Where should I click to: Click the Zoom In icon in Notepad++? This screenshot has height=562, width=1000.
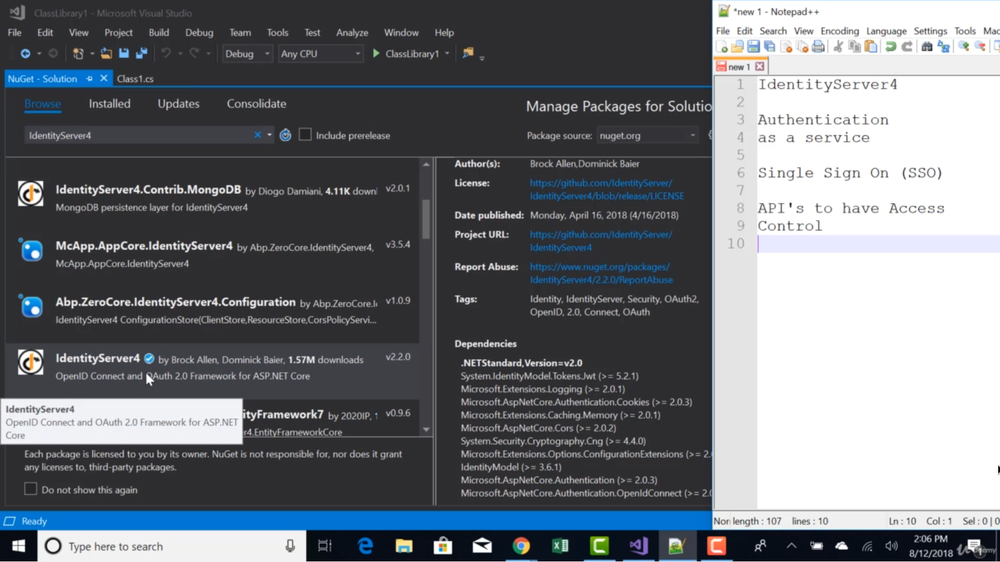point(964,47)
